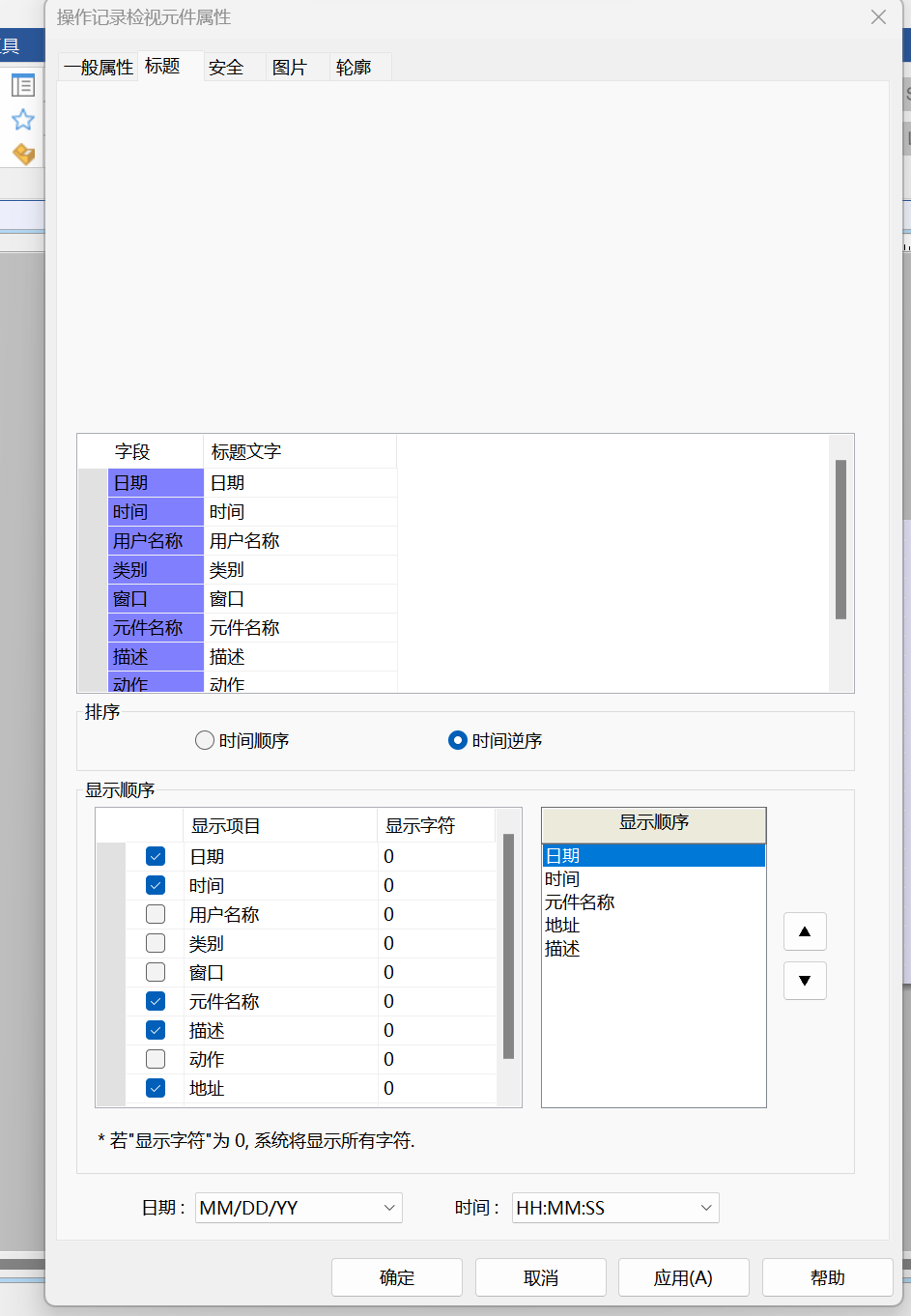Click the 应用(A) button
This screenshot has height=1316, width=911.
coord(683,1277)
